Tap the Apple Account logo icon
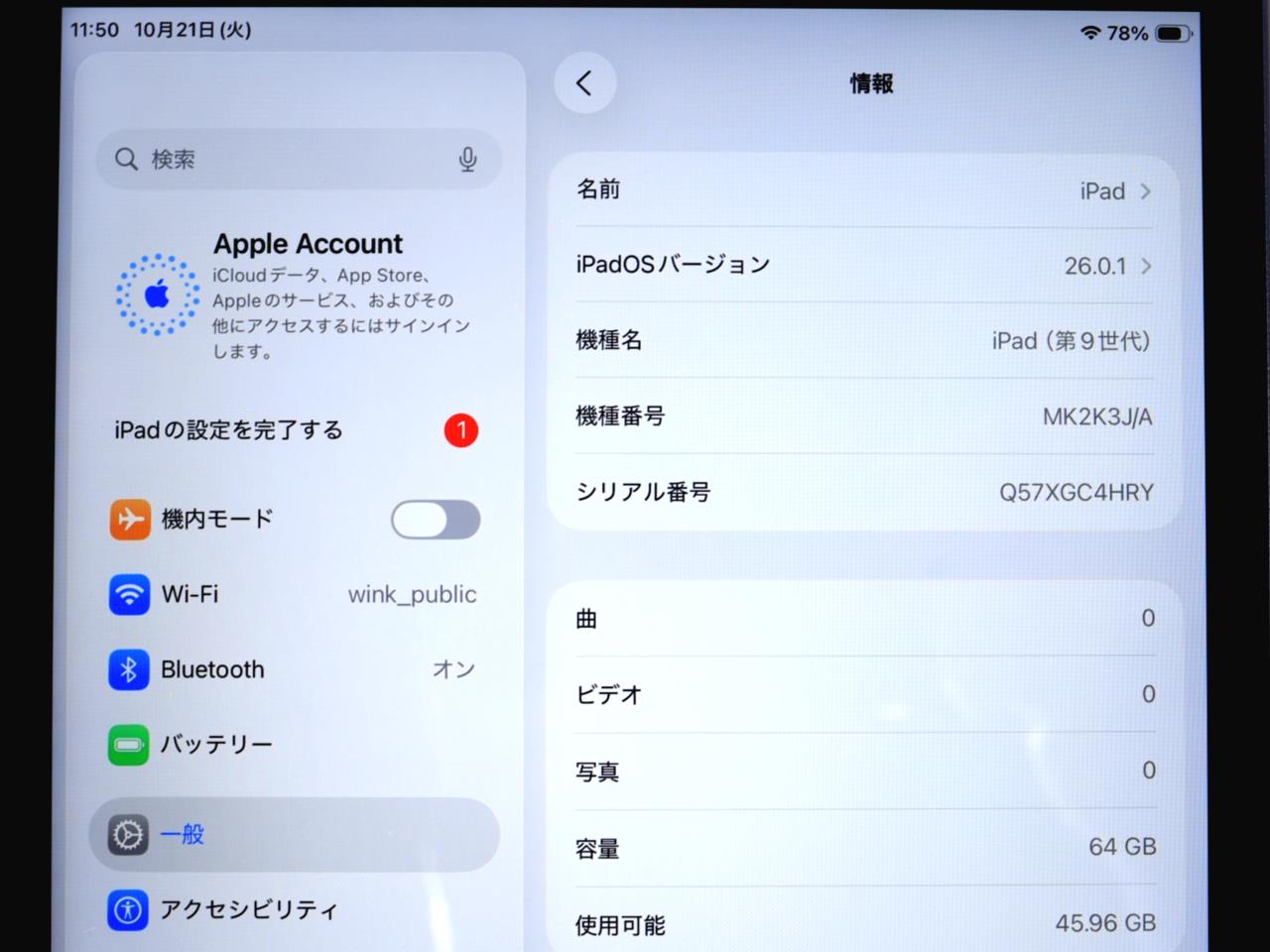Viewport: 1270px width, 952px height. 157,295
